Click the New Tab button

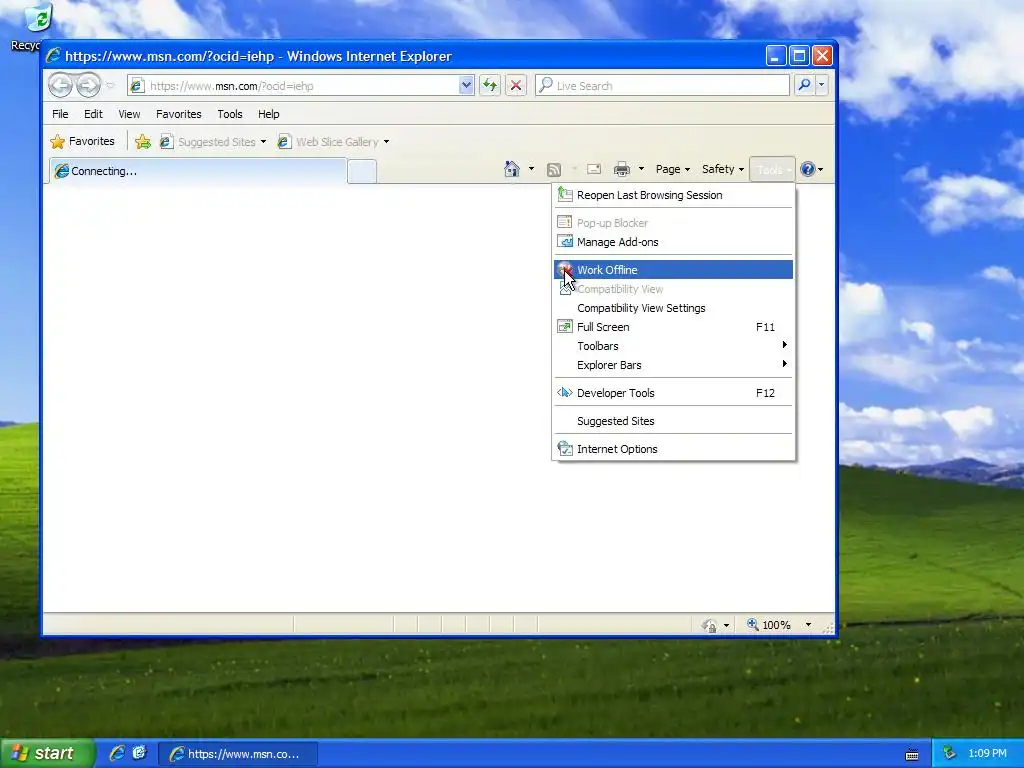pos(362,171)
